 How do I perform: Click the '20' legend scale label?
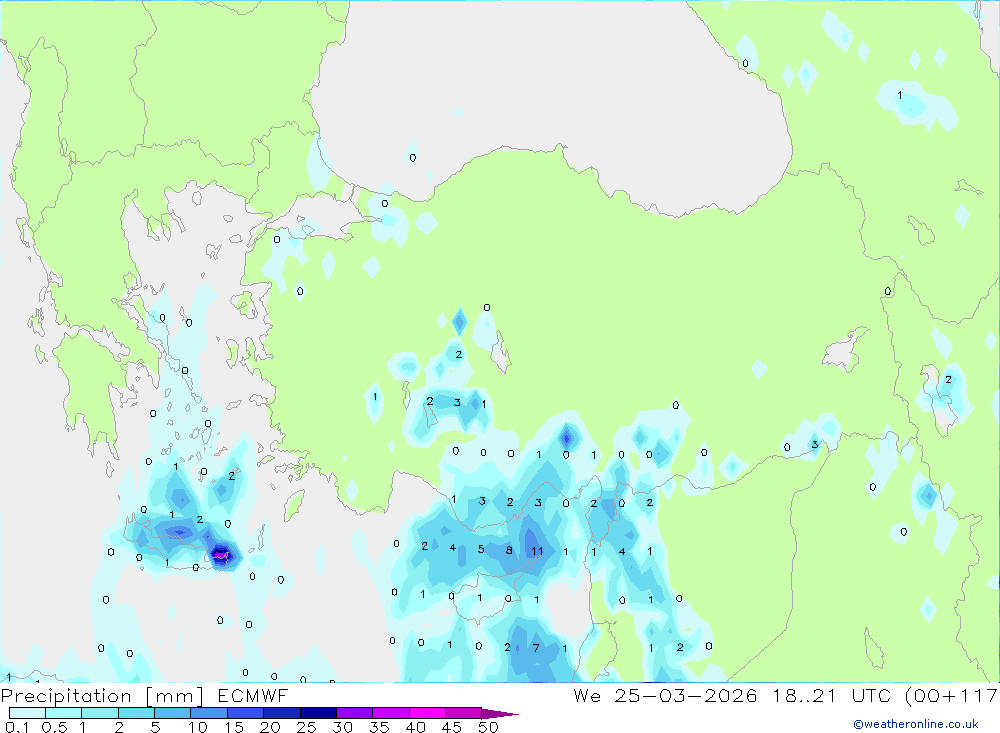tap(270, 727)
